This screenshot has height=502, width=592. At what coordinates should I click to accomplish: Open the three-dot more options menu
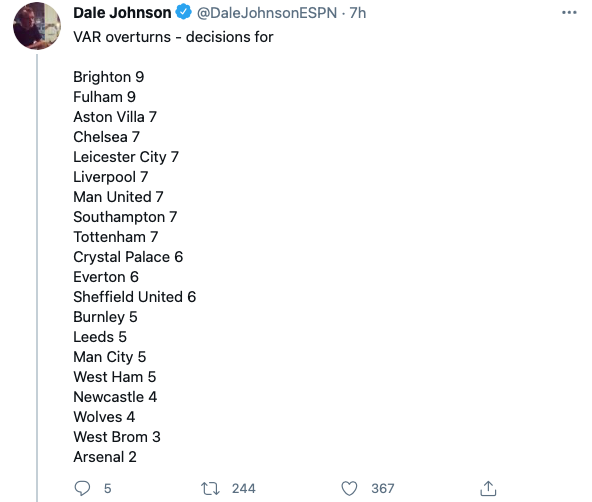tap(569, 12)
